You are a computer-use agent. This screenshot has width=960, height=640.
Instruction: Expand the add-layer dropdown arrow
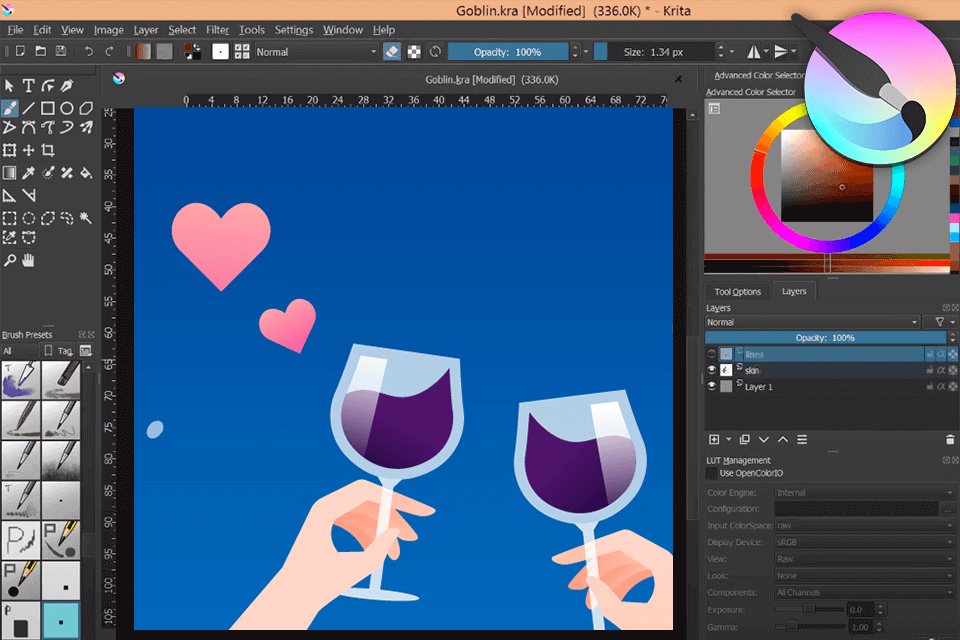(x=727, y=439)
